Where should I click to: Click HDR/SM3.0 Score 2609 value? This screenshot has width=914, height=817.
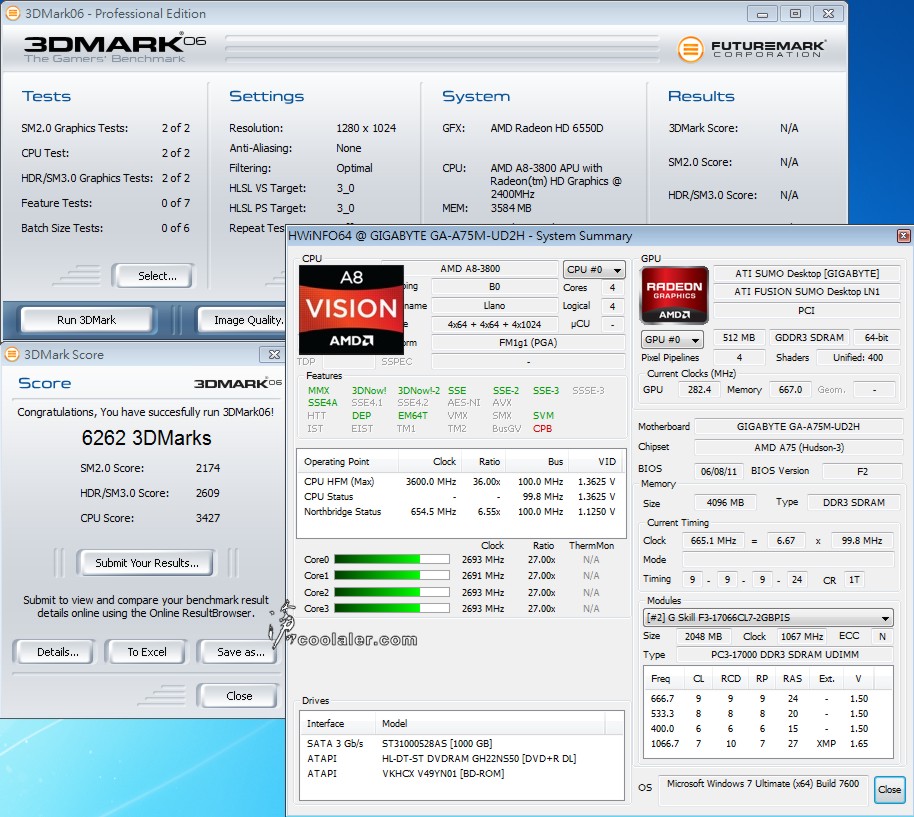(208, 493)
